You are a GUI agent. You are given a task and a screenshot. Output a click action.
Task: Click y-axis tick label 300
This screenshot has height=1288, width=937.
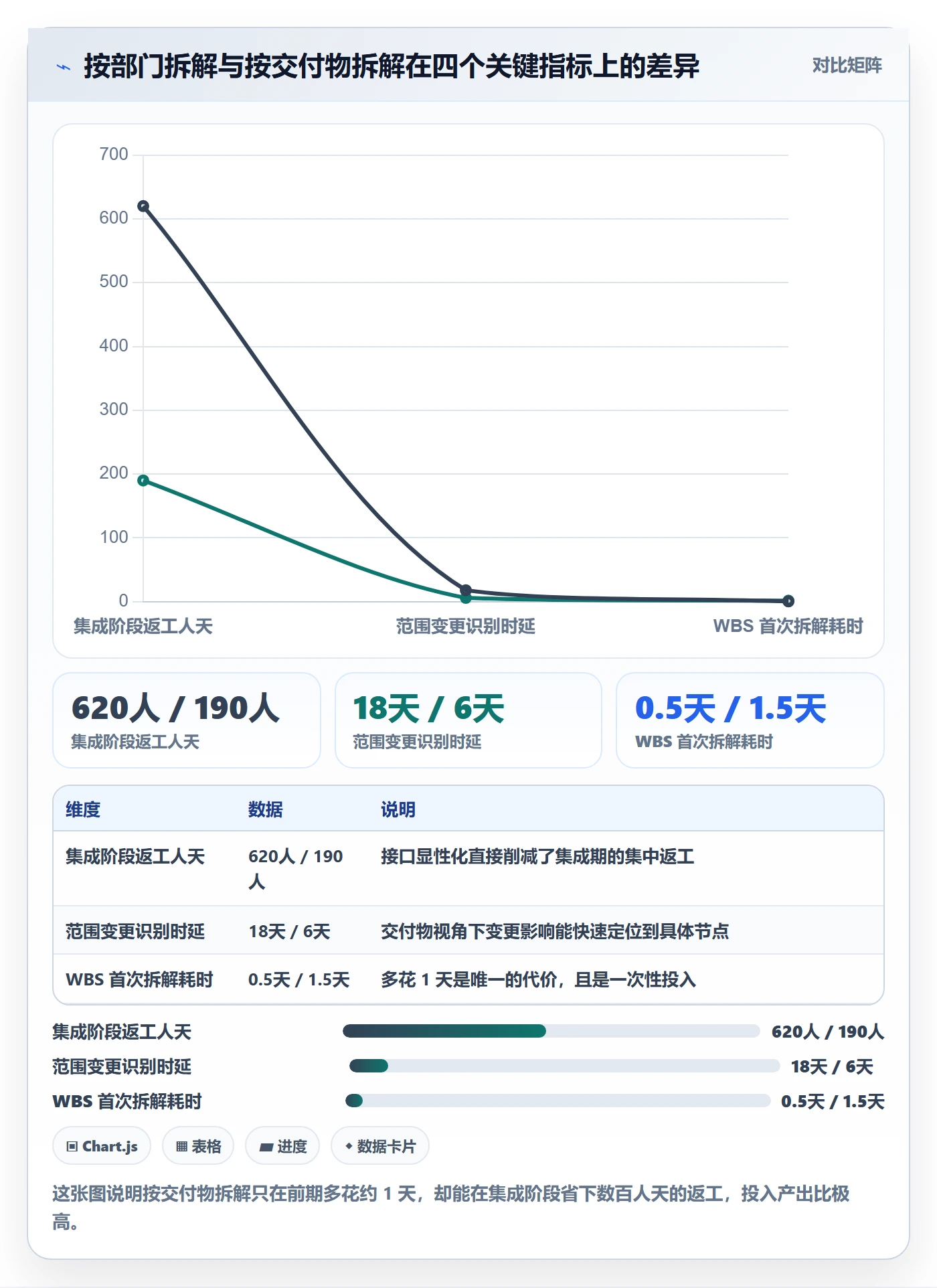click(114, 409)
